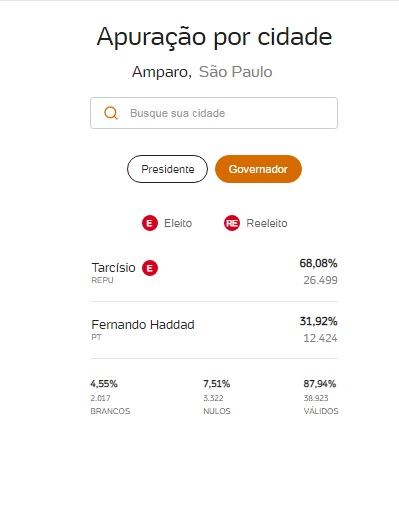The width and height of the screenshot is (399, 506).
Task: Click the orange search magnifier icon
Action: (x=111, y=113)
